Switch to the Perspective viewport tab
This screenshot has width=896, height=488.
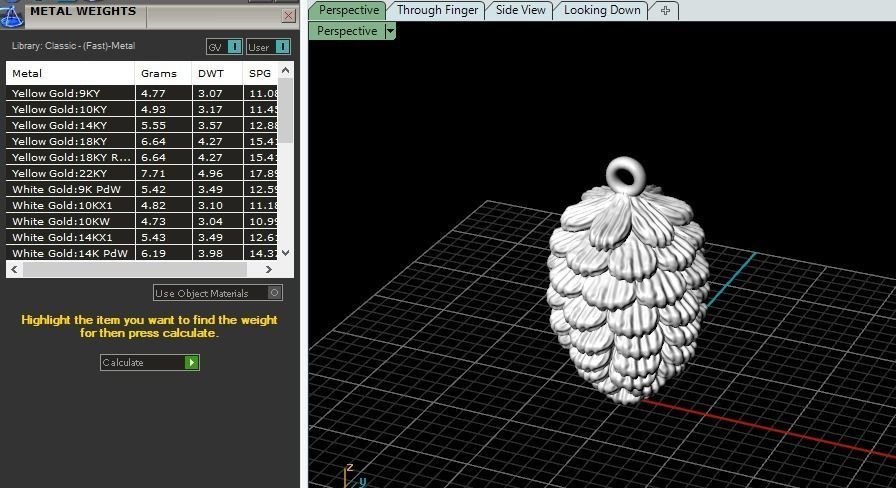(x=348, y=10)
